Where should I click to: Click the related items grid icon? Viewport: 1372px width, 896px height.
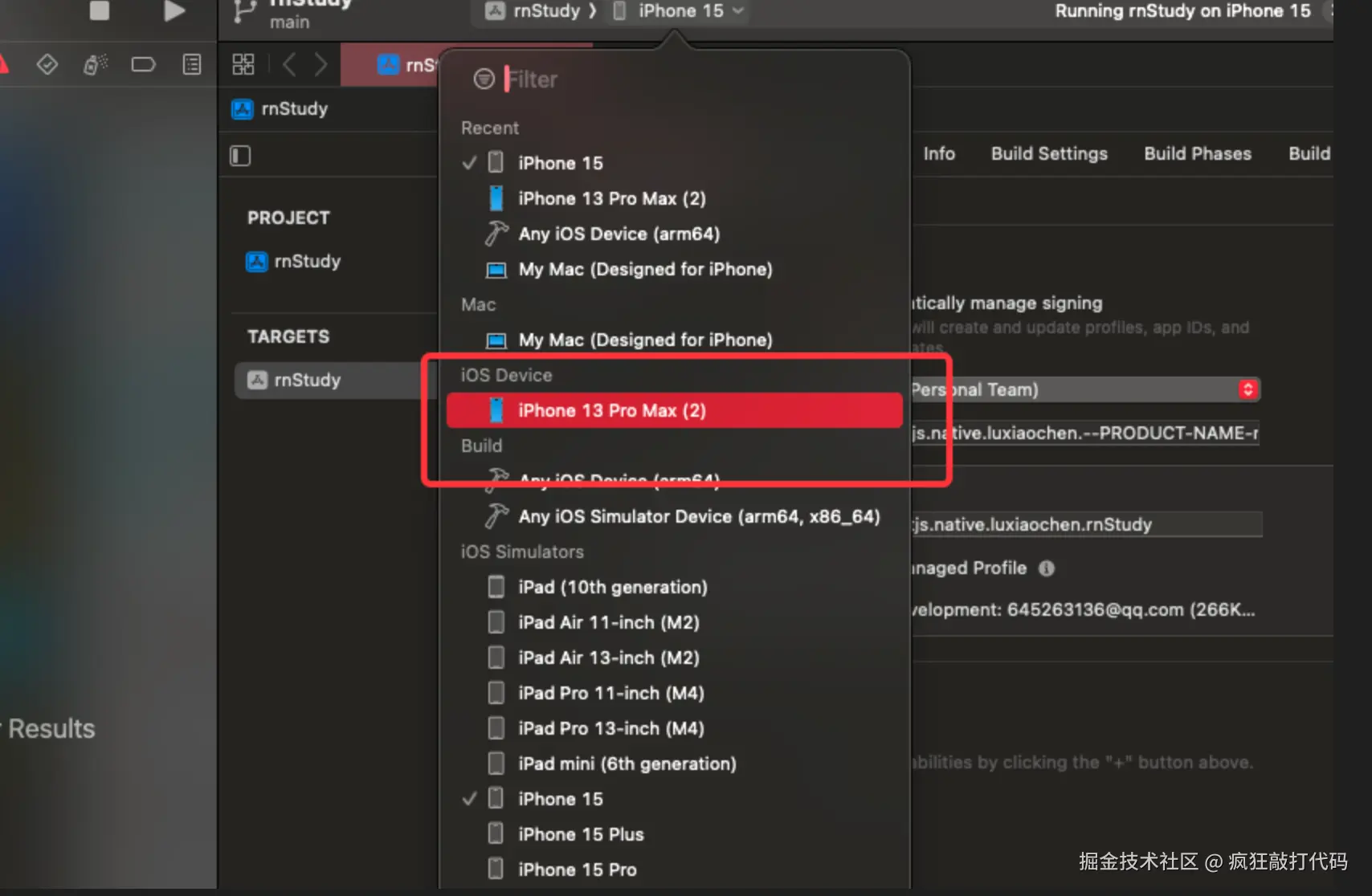tap(243, 64)
